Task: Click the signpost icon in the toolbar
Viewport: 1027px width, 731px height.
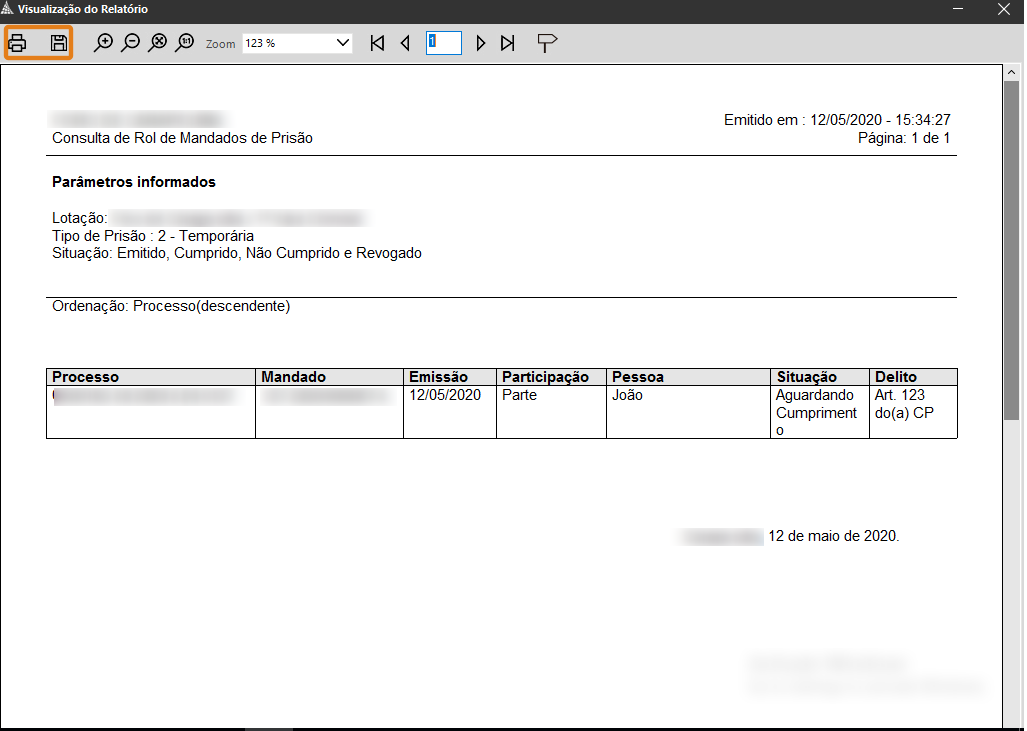Action: coord(546,43)
